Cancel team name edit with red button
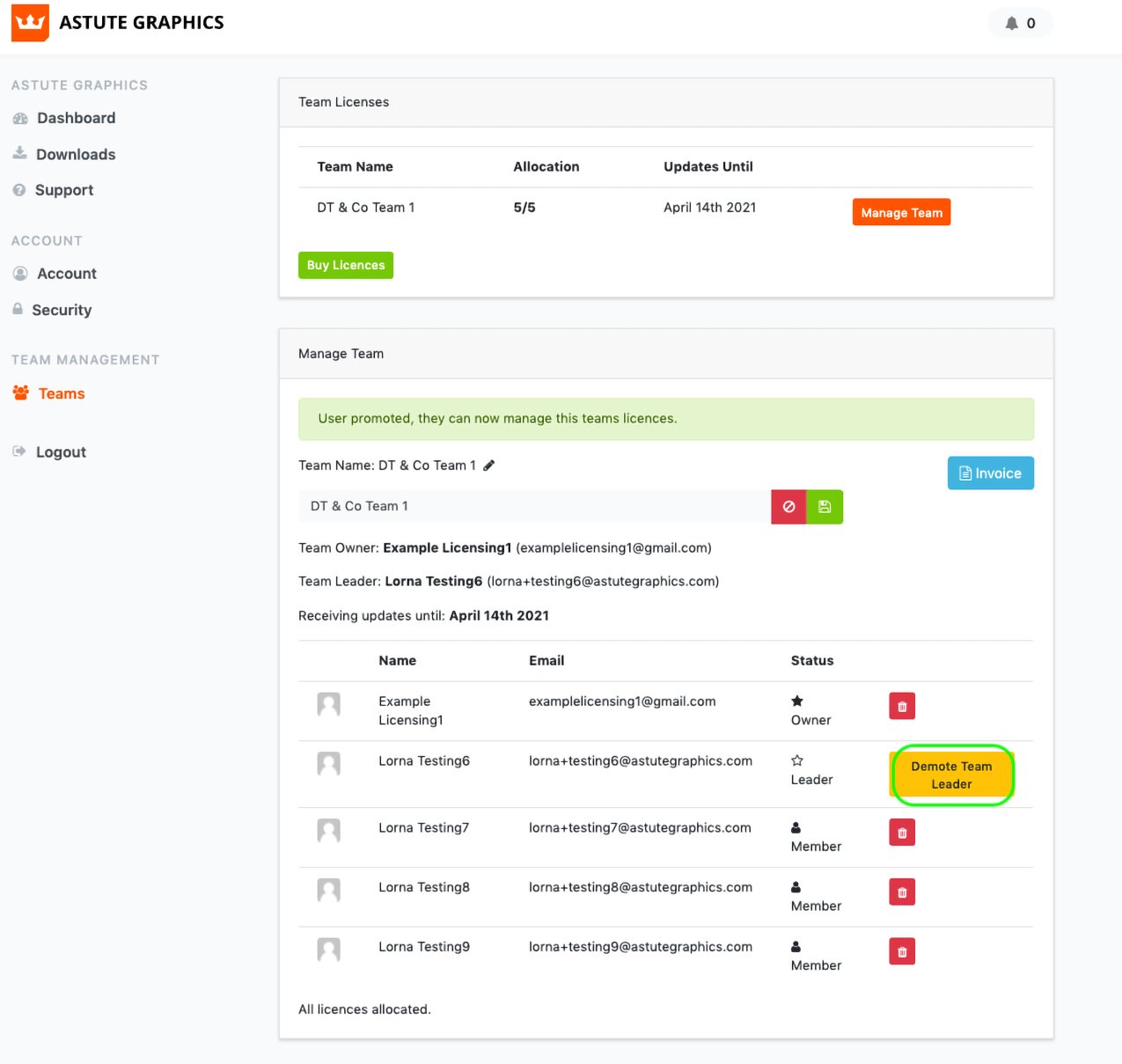 [x=788, y=507]
